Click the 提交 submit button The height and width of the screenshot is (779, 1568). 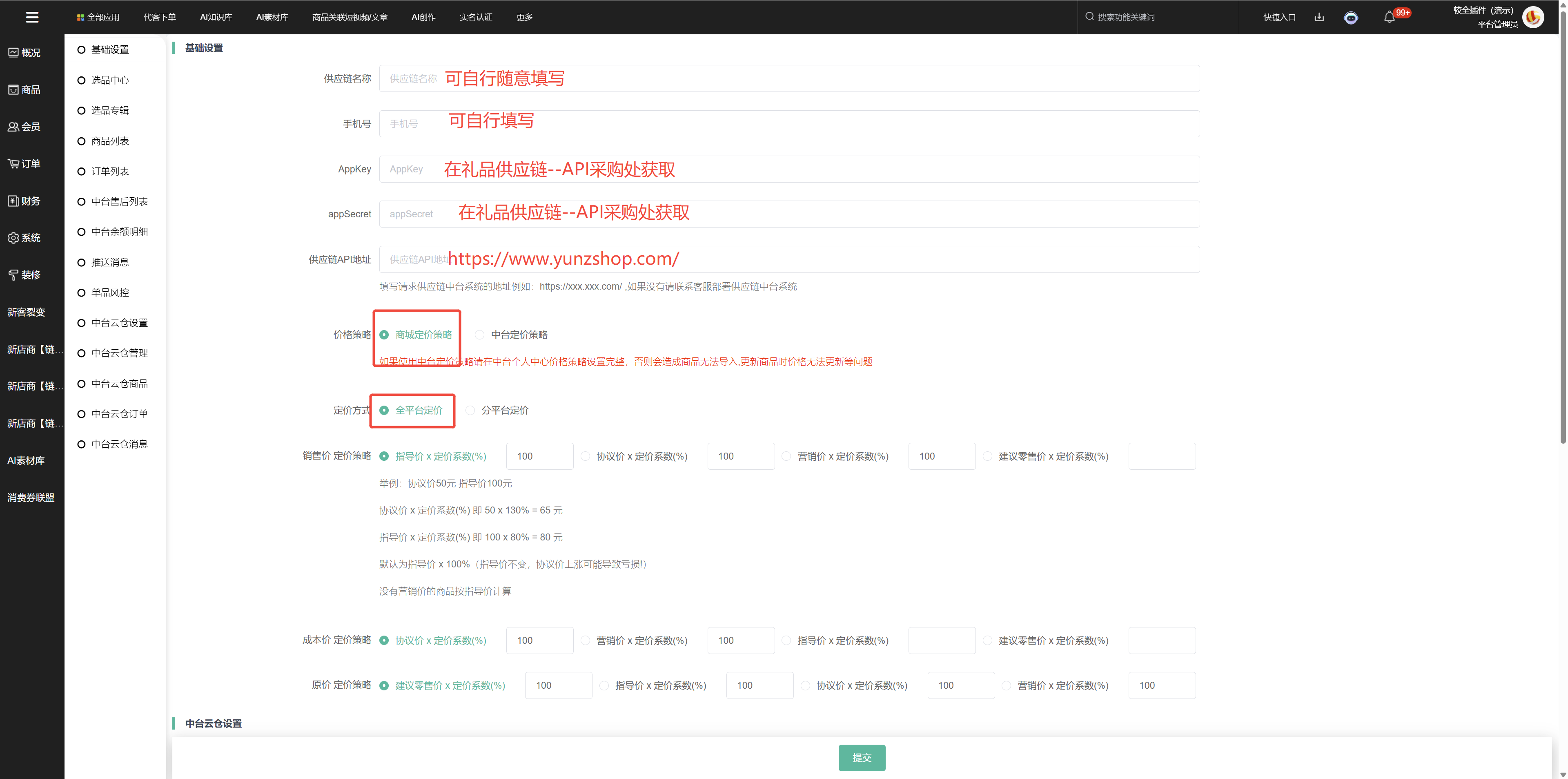861,758
